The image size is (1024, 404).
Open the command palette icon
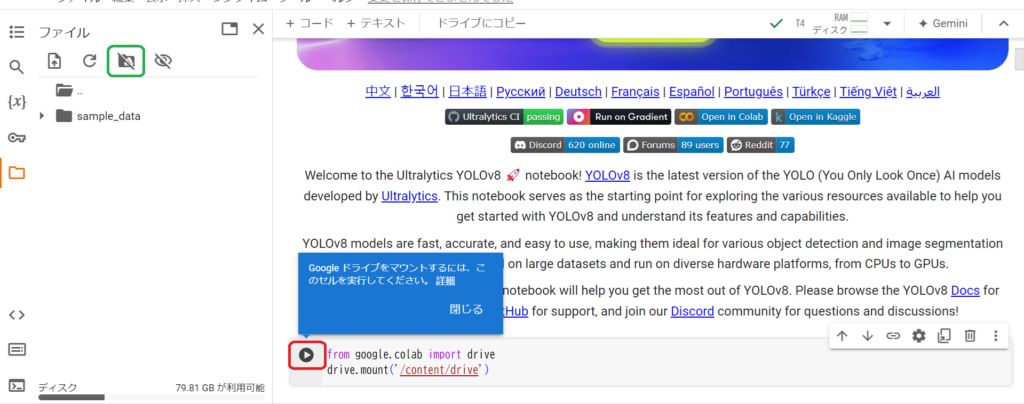click(x=16, y=350)
